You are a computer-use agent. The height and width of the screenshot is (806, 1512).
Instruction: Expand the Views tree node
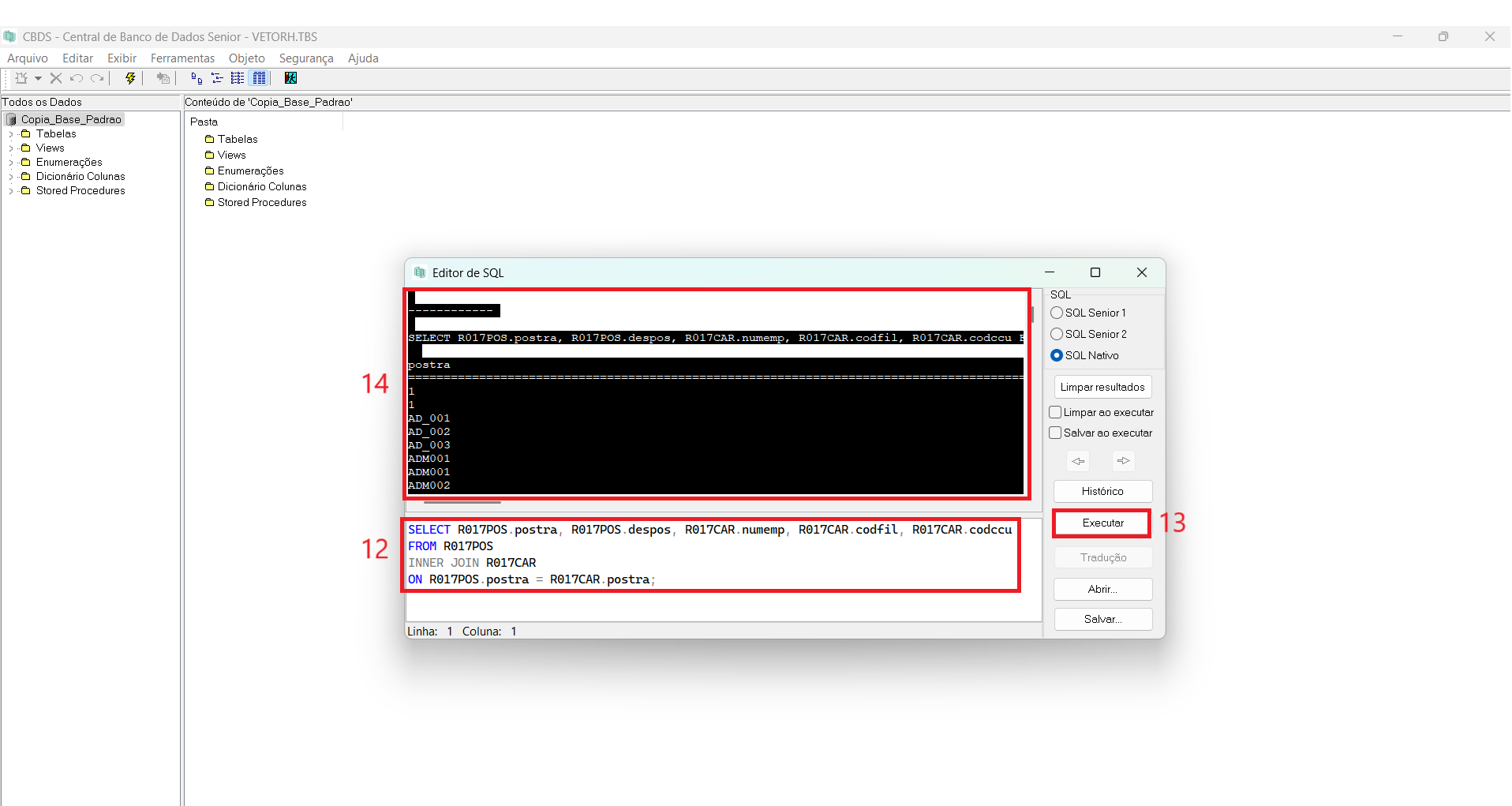[x=11, y=148]
